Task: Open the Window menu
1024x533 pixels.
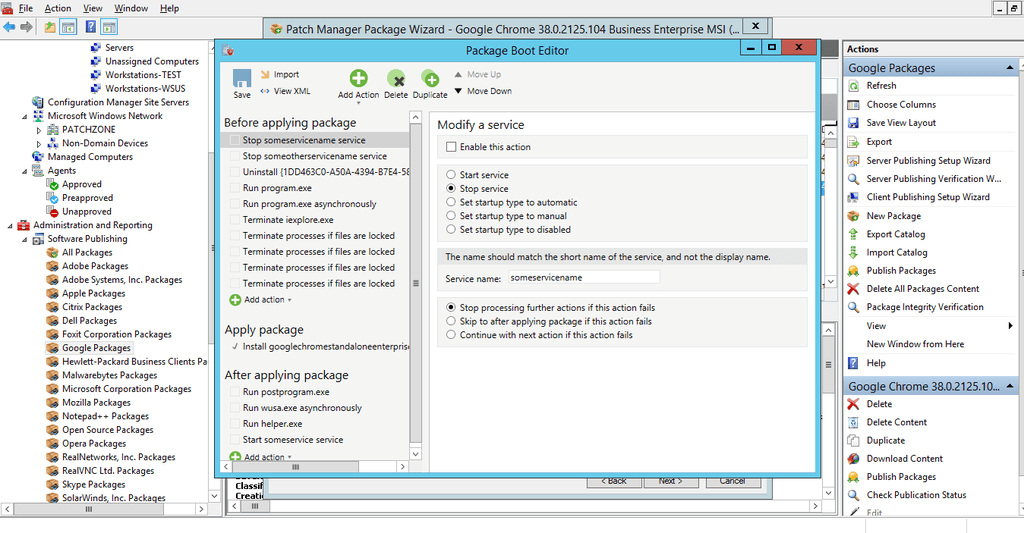Action: click(x=131, y=8)
